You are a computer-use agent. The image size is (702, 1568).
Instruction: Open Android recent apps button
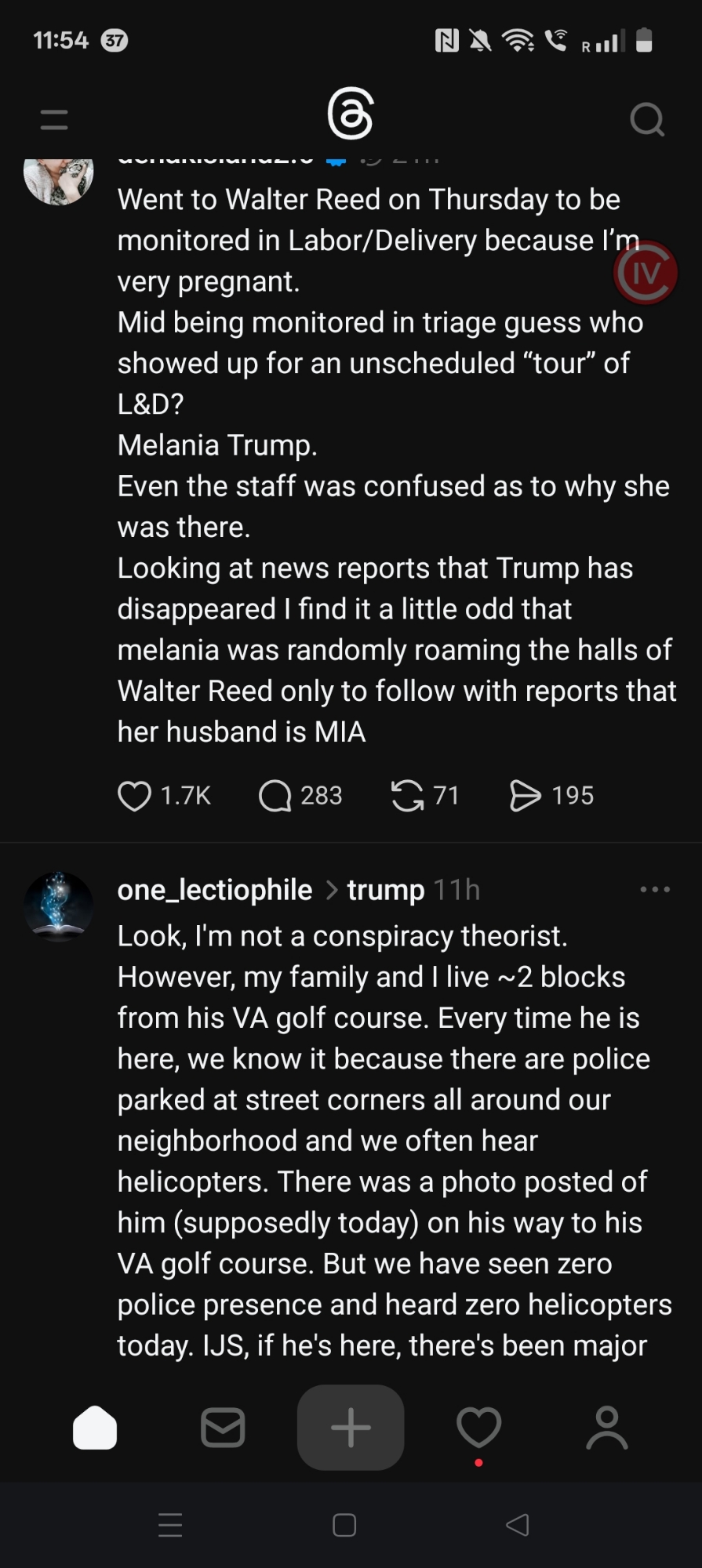pyautogui.click(x=170, y=1525)
